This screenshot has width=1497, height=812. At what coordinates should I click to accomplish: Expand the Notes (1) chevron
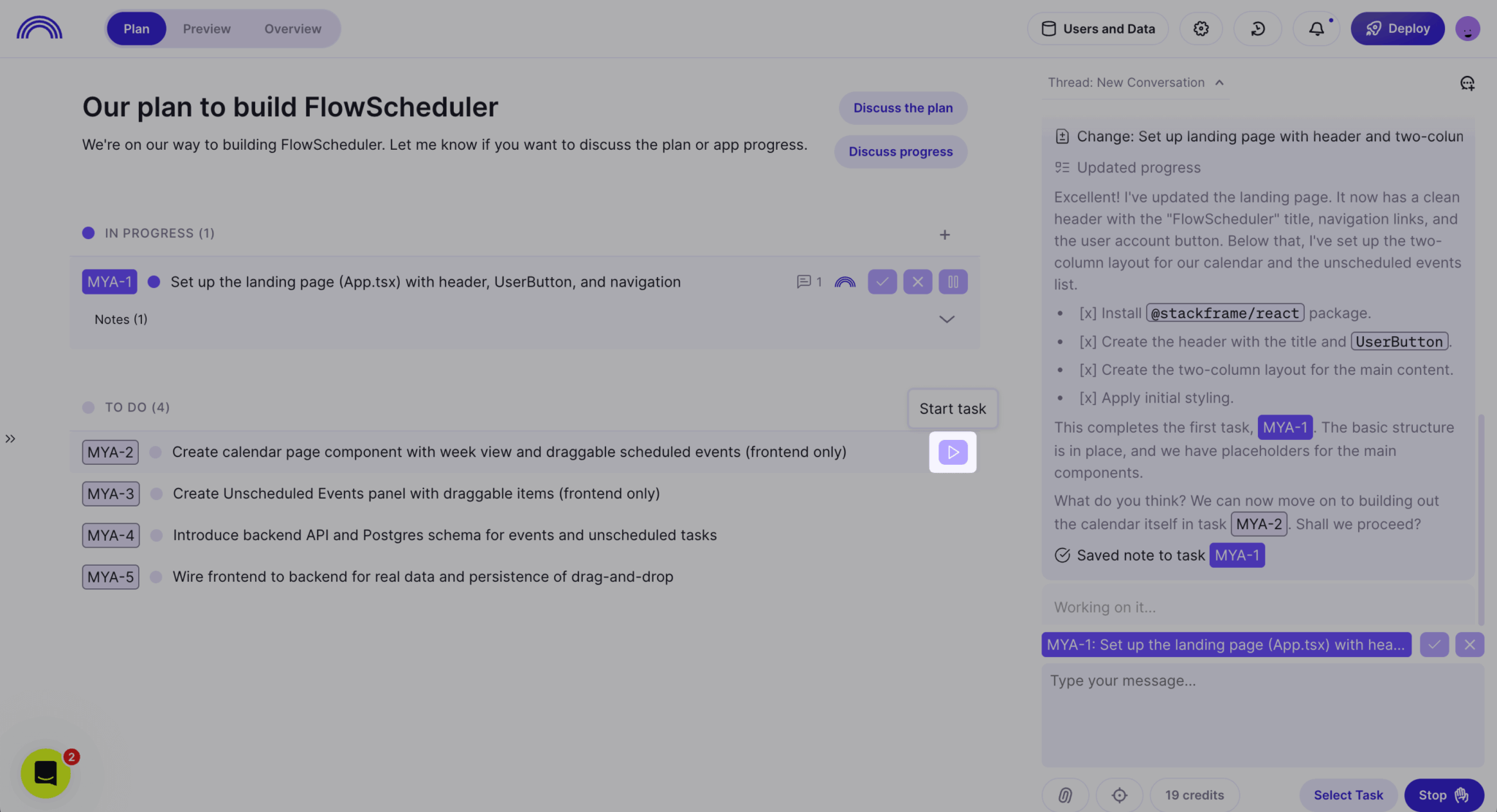point(947,319)
